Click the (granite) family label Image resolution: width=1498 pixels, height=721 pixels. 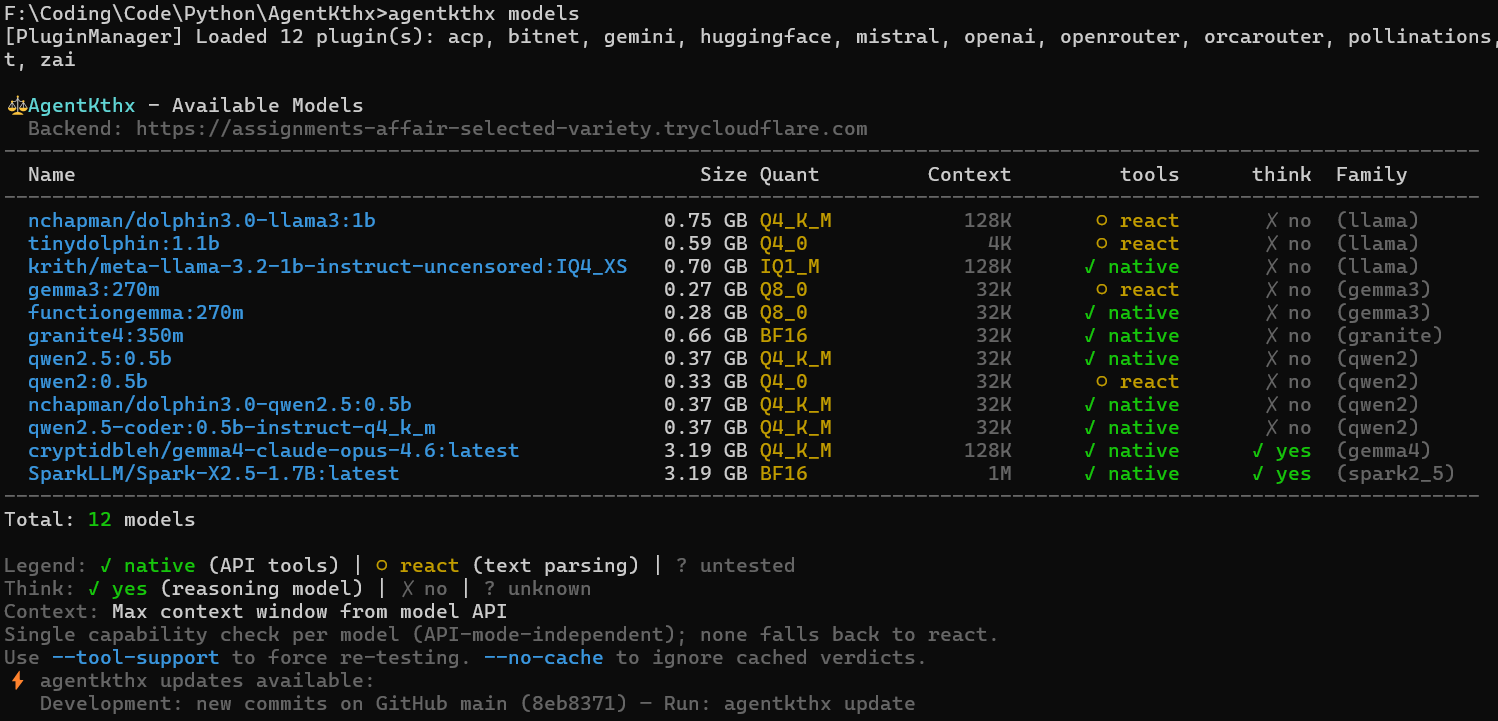tap(1390, 335)
